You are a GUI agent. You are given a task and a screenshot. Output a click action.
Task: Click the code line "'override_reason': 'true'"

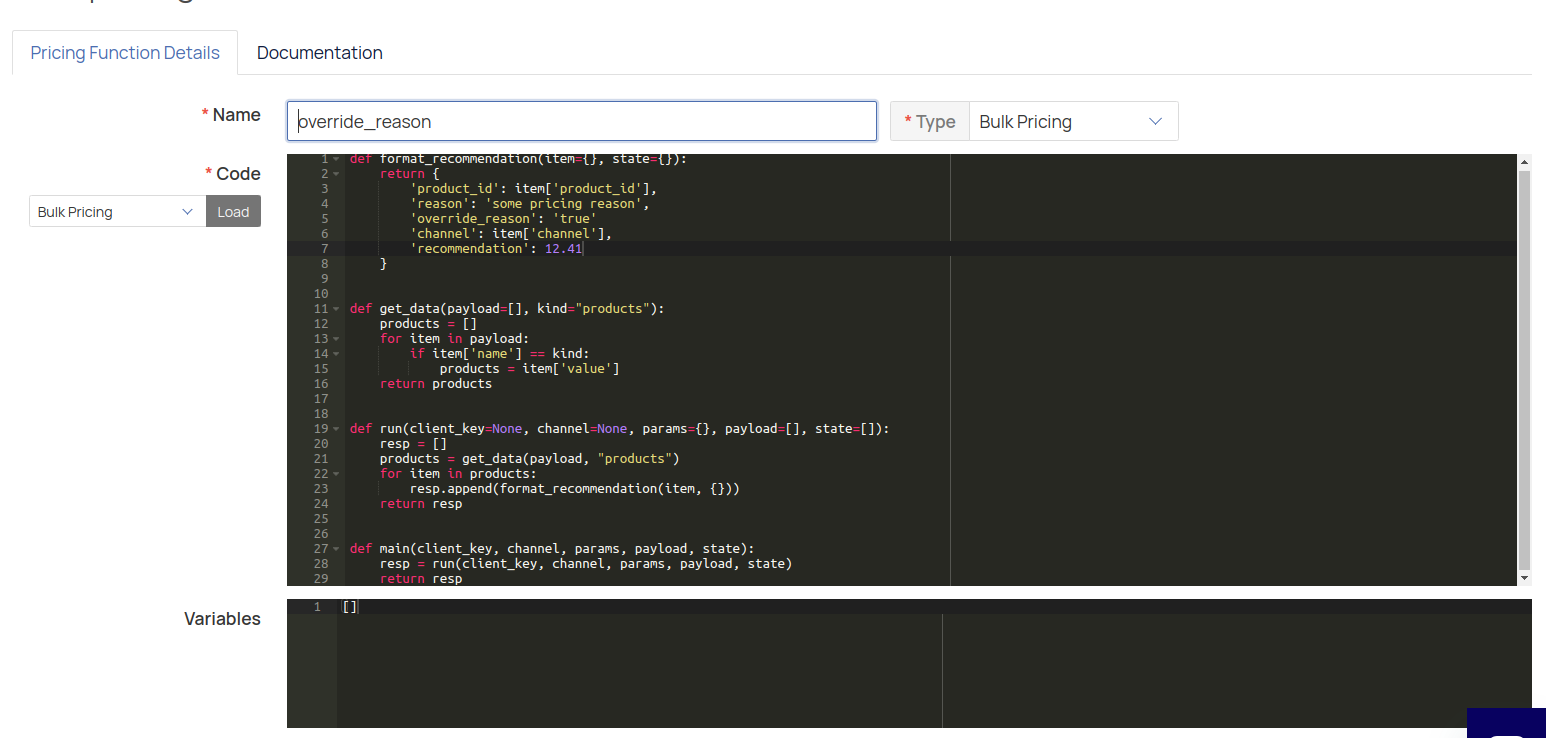pos(503,219)
